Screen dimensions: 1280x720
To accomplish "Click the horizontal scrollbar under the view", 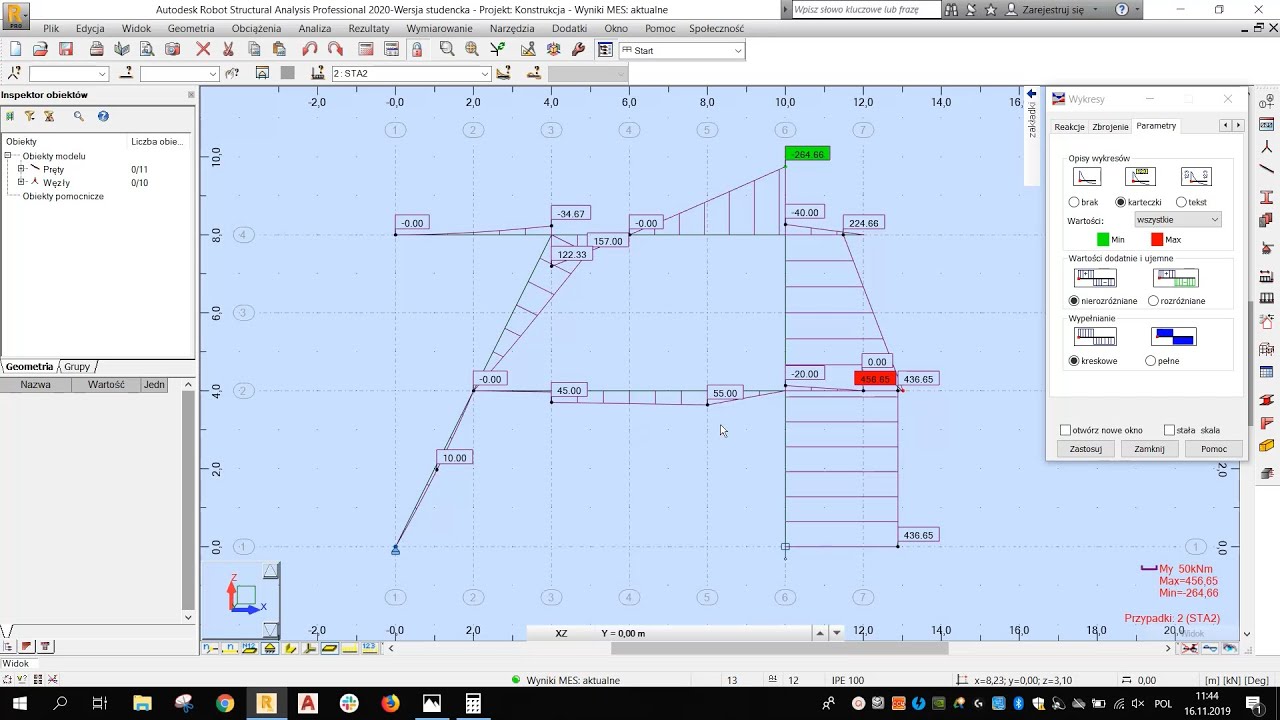I will tap(779, 648).
